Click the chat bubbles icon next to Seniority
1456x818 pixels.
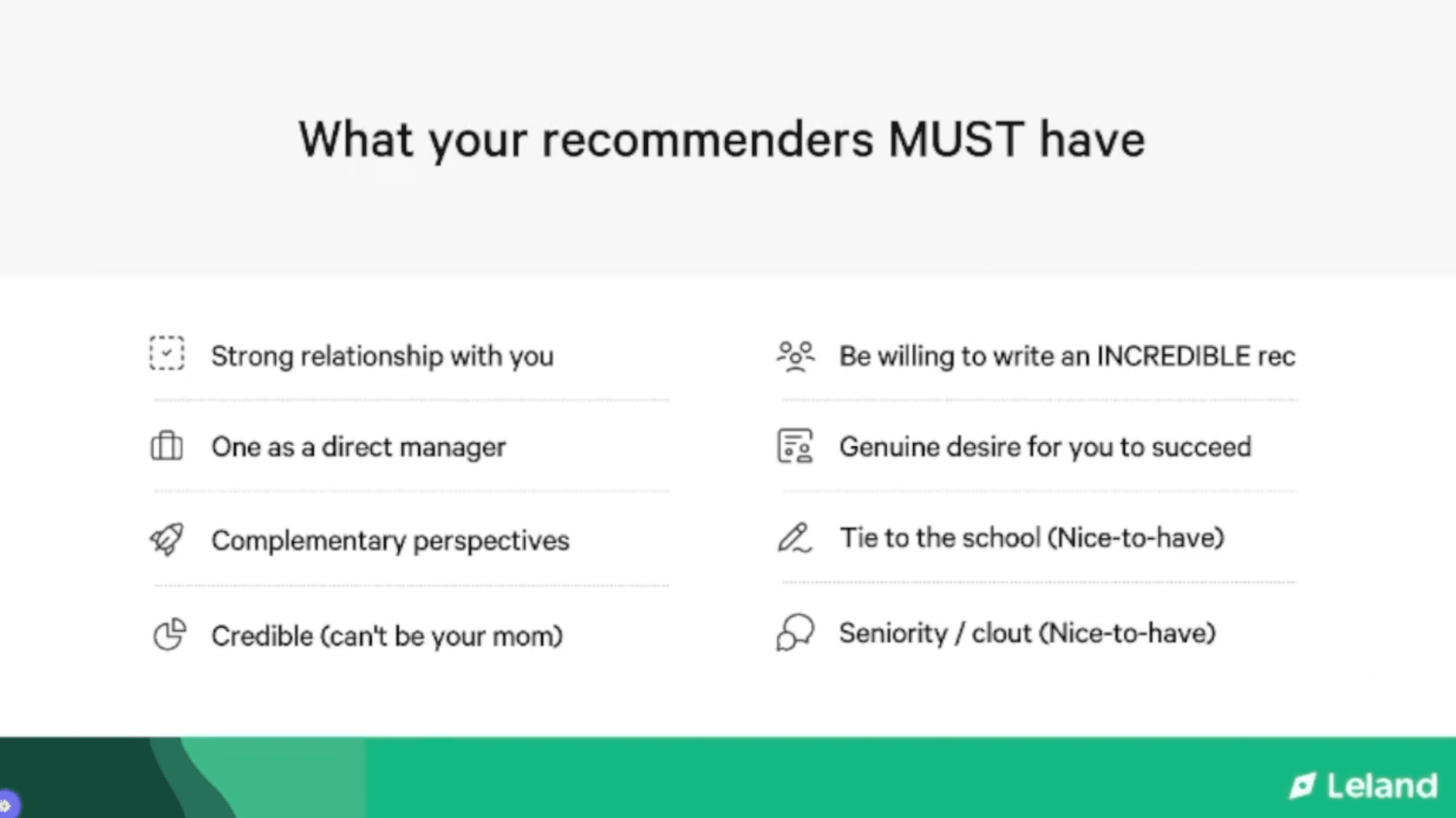coord(795,632)
